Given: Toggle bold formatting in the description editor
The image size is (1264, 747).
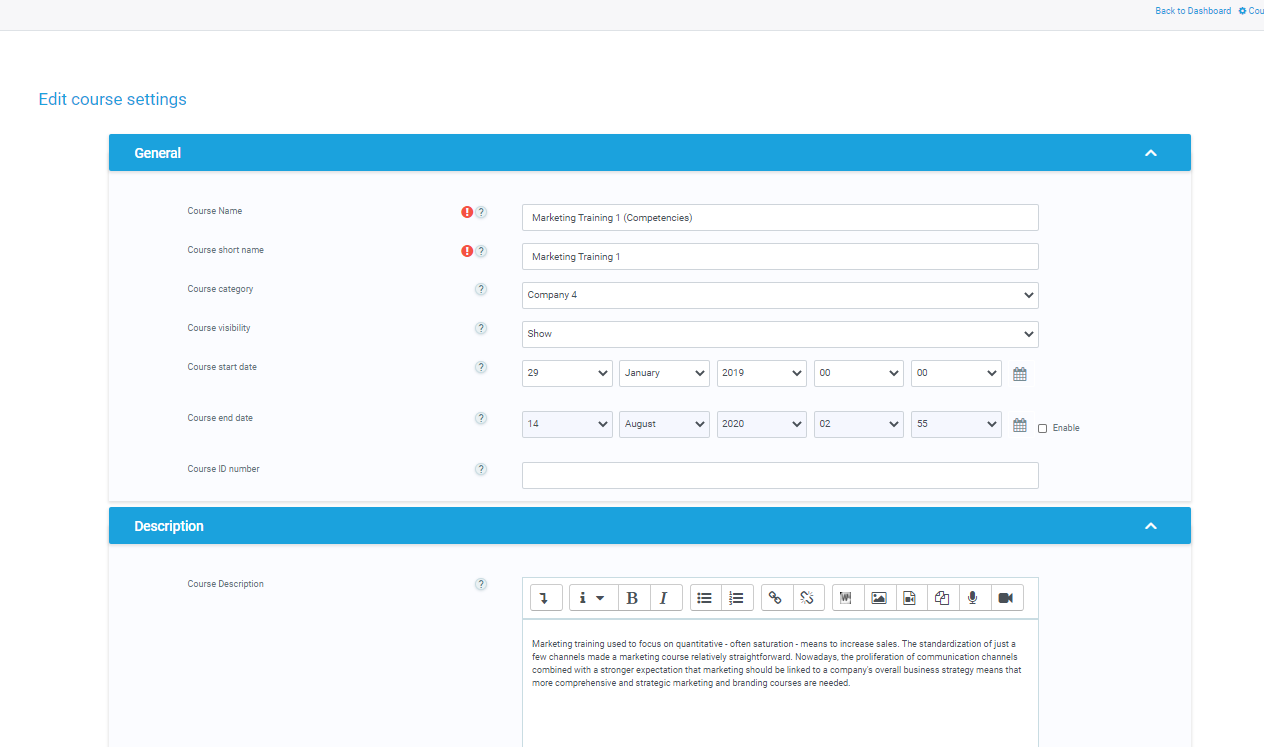Looking at the screenshot, I should point(632,598).
